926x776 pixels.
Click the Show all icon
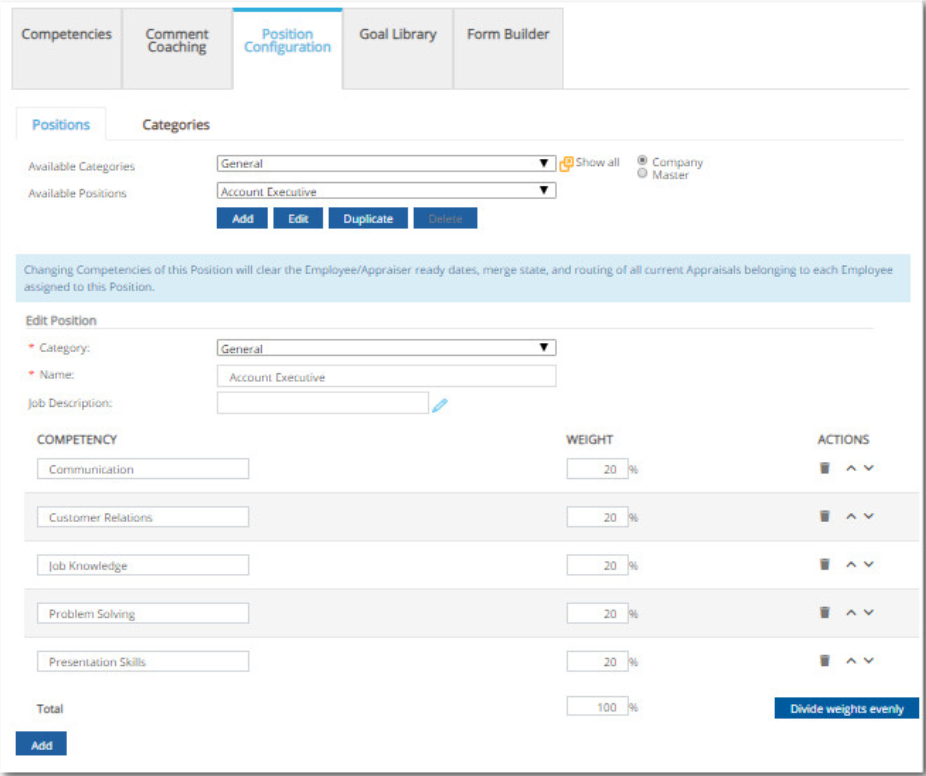(x=566, y=164)
